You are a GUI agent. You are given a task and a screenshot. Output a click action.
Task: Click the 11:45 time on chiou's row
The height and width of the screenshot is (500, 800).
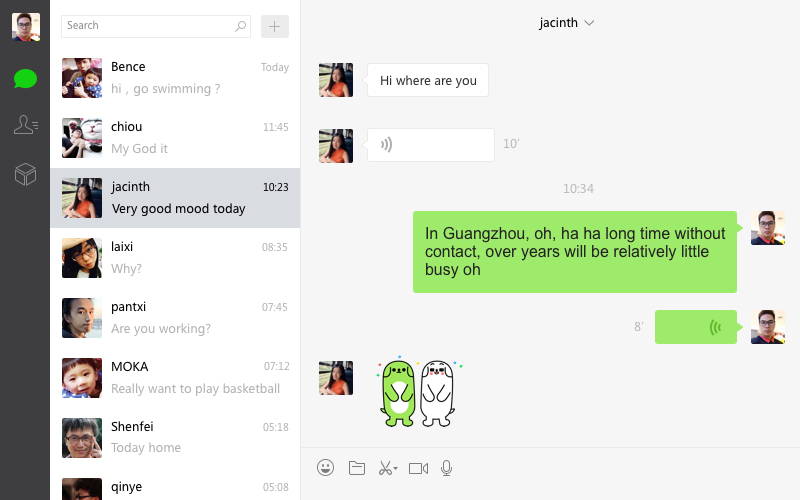pyautogui.click(x=276, y=127)
